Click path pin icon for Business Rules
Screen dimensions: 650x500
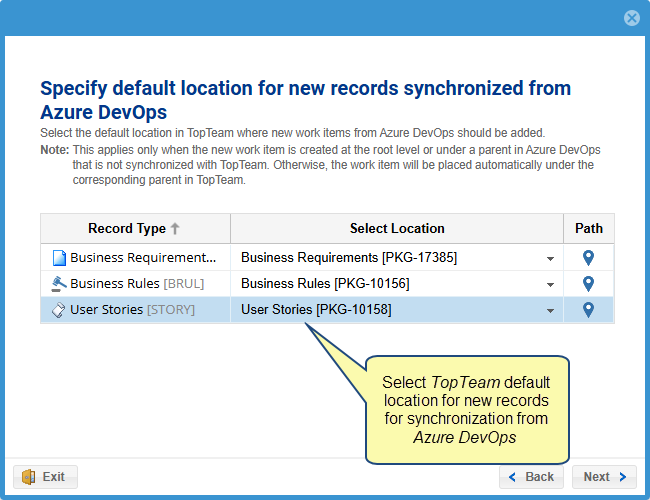589,284
